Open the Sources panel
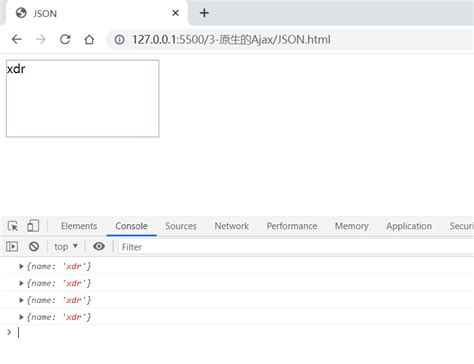 (181, 226)
